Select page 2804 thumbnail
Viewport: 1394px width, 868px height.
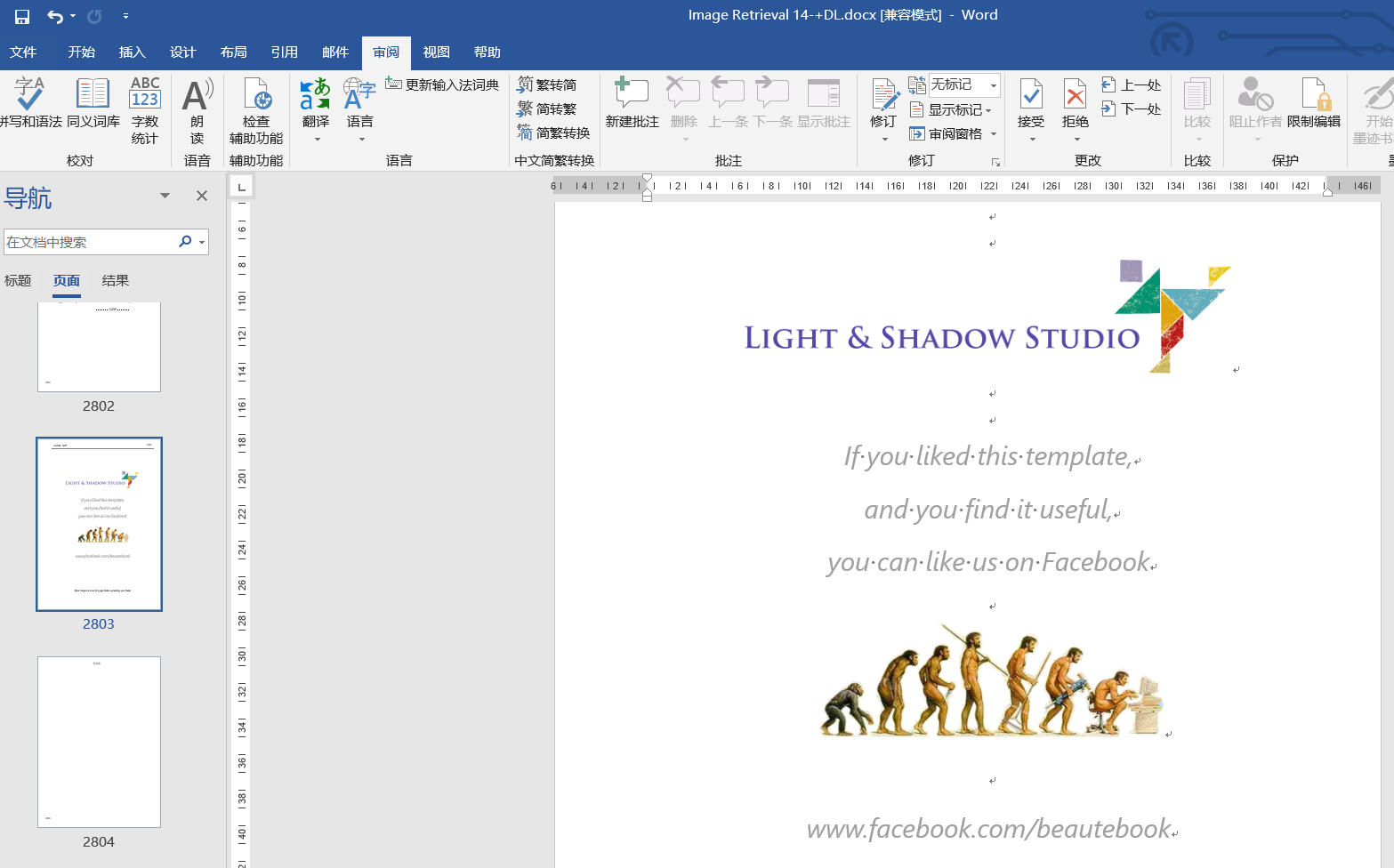99,742
